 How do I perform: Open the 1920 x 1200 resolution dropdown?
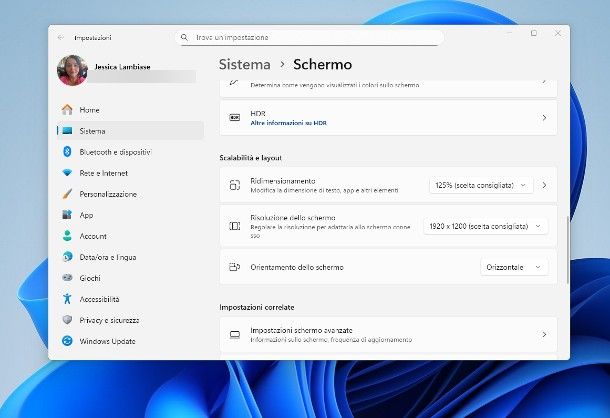click(x=486, y=226)
